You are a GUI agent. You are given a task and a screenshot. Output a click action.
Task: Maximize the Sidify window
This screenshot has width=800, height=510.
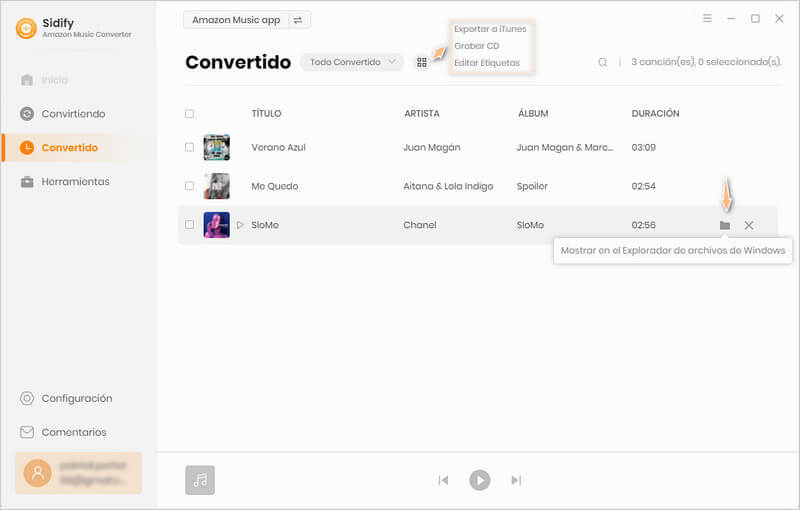click(756, 18)
